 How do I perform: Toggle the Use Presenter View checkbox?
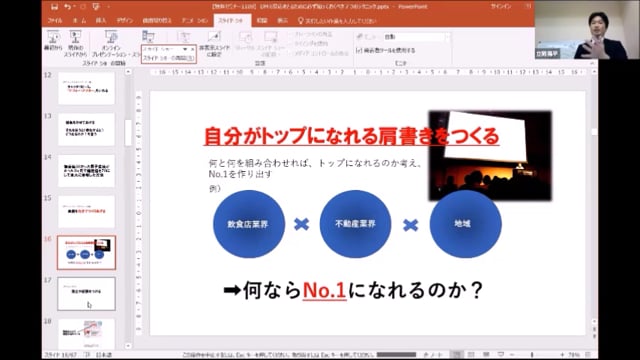[x=359, y=50]
